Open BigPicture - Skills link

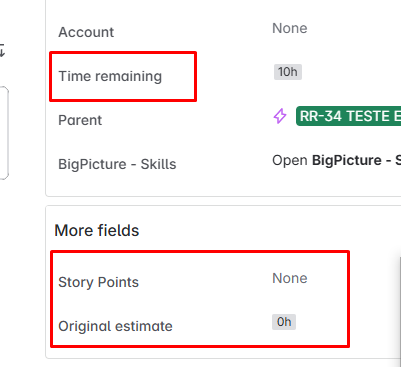337,160
